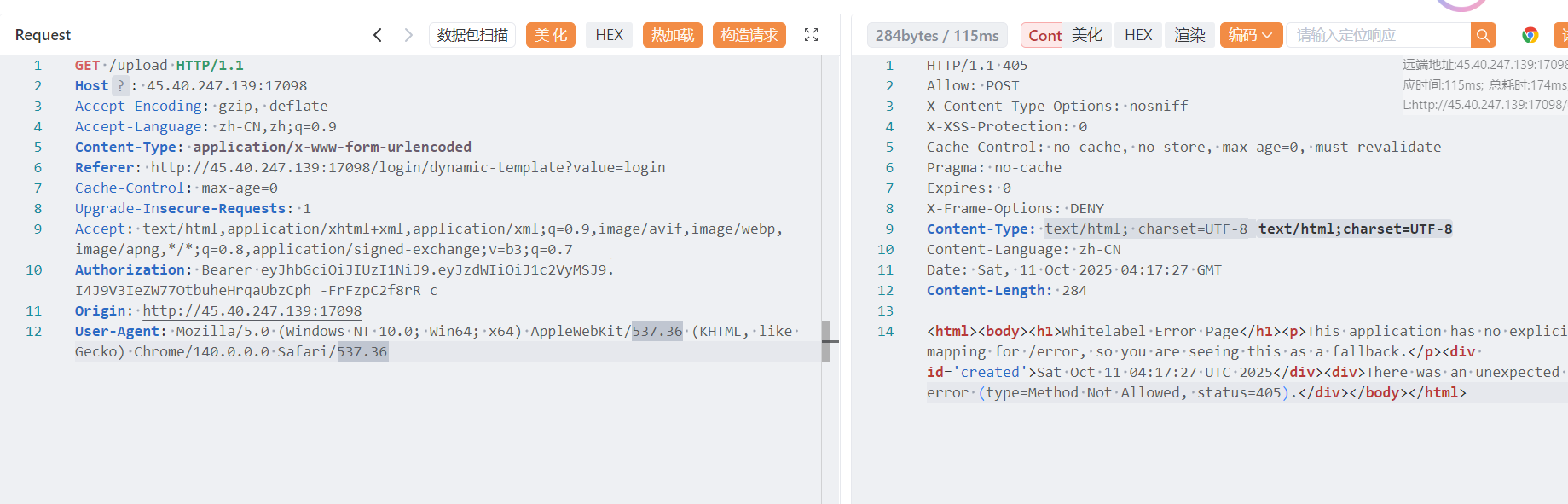
Task: Toggle beautify (美化) in the Request panel
Action: click(550, 35)
